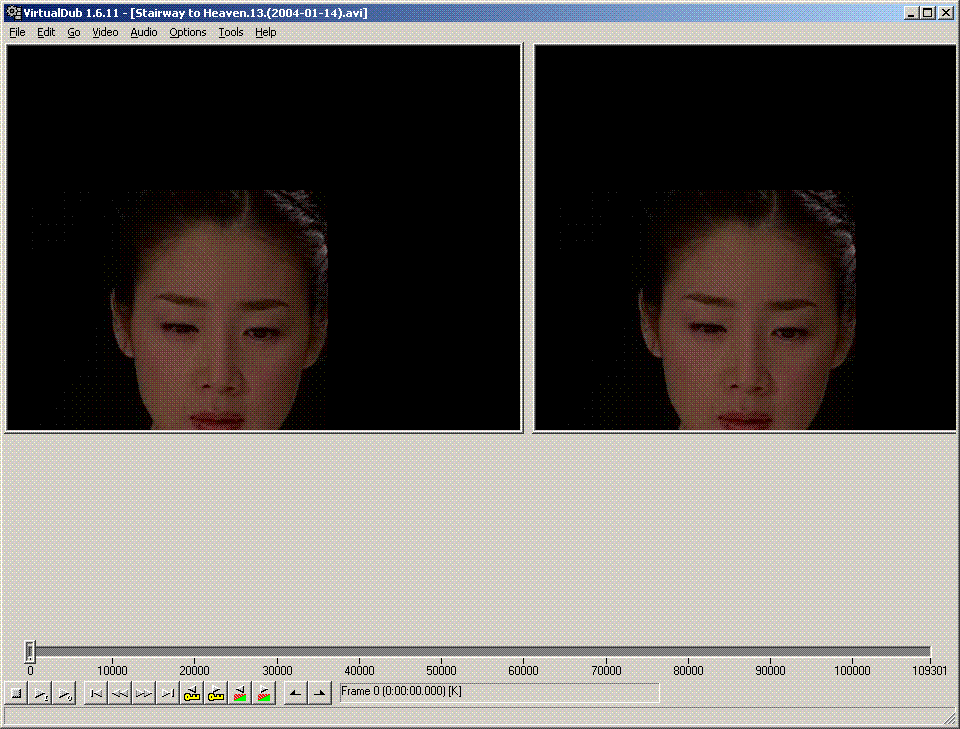Click the timeline at frame 30000
This screenshot has height=729, width=960.
point(277,671)
